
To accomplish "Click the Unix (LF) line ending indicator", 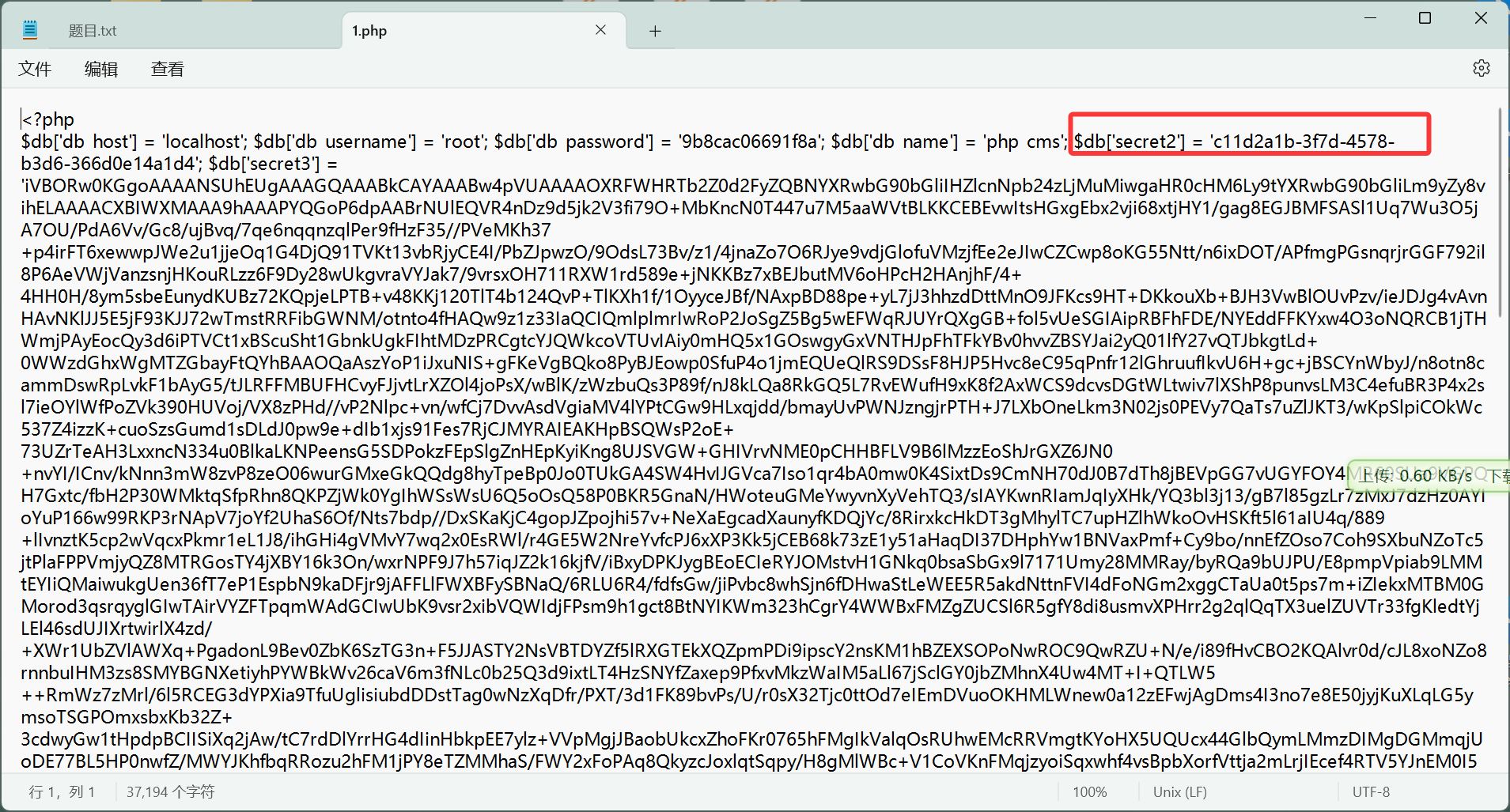I will coord(1179,791).
